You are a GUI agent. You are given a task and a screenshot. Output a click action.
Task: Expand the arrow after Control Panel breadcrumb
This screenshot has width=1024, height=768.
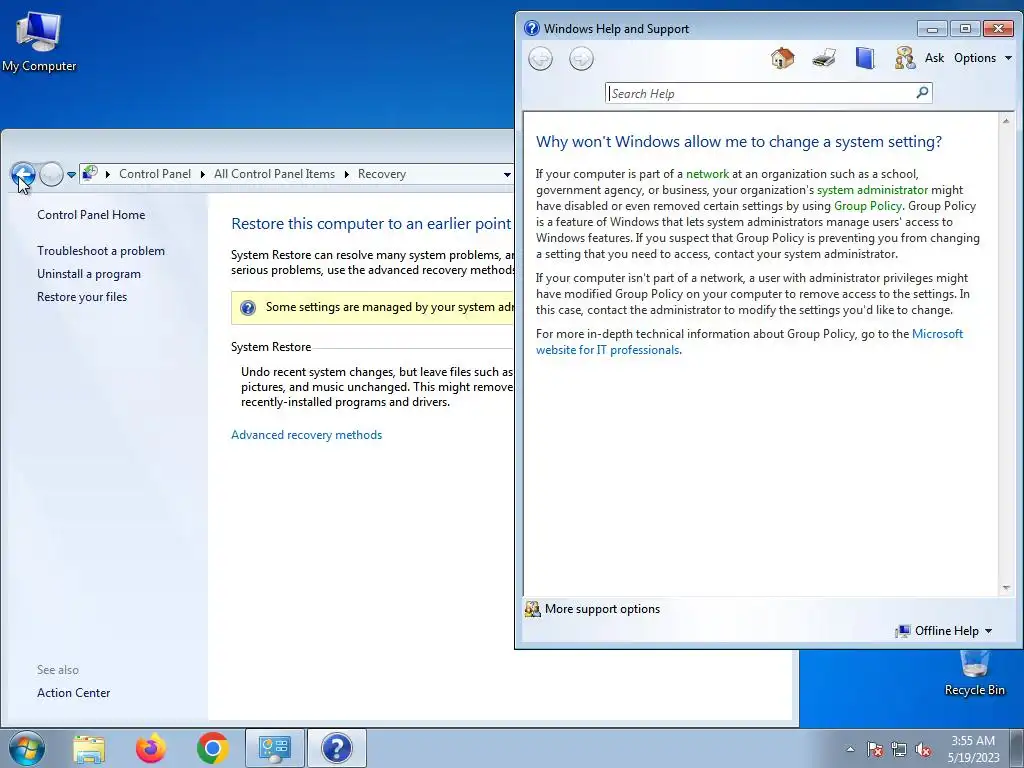coord(203,174)
